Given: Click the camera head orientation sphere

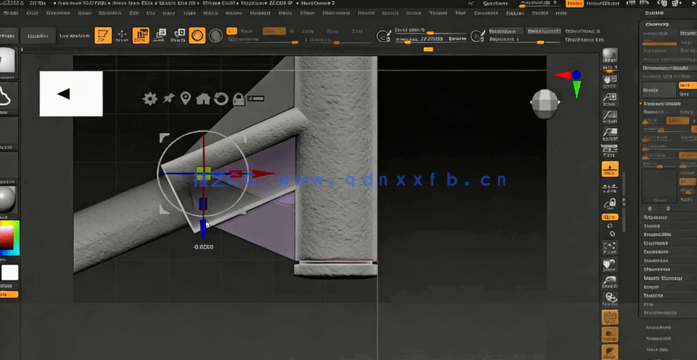Looking at the screenshot, I should tap(545, 103).
